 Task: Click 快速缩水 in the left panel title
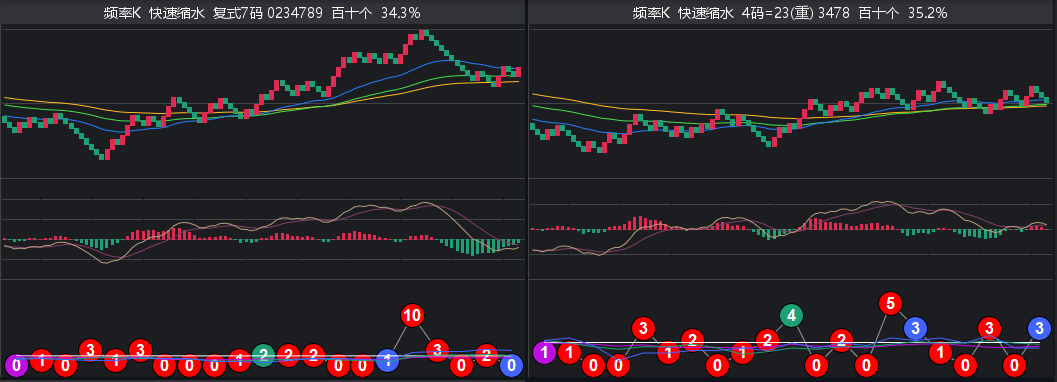pos(177,12)
